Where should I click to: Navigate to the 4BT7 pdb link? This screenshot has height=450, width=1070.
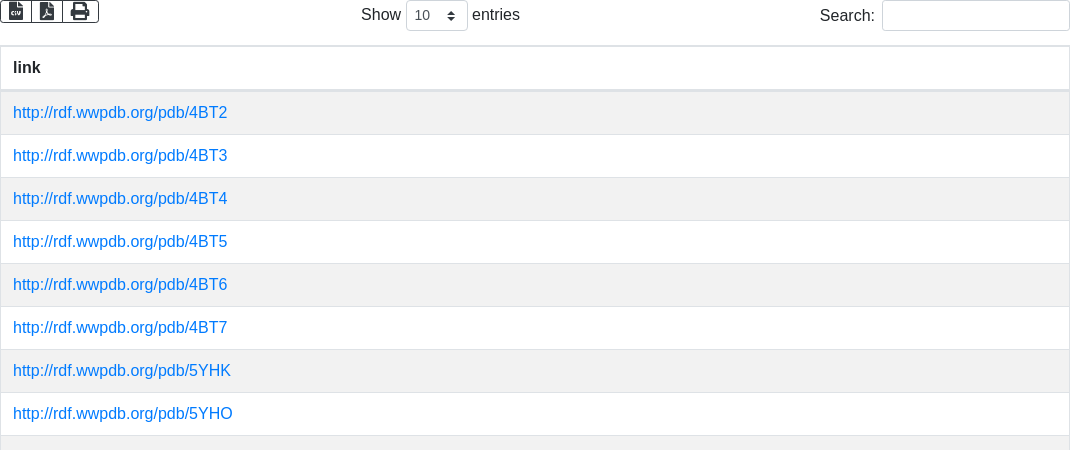[120, 328]
